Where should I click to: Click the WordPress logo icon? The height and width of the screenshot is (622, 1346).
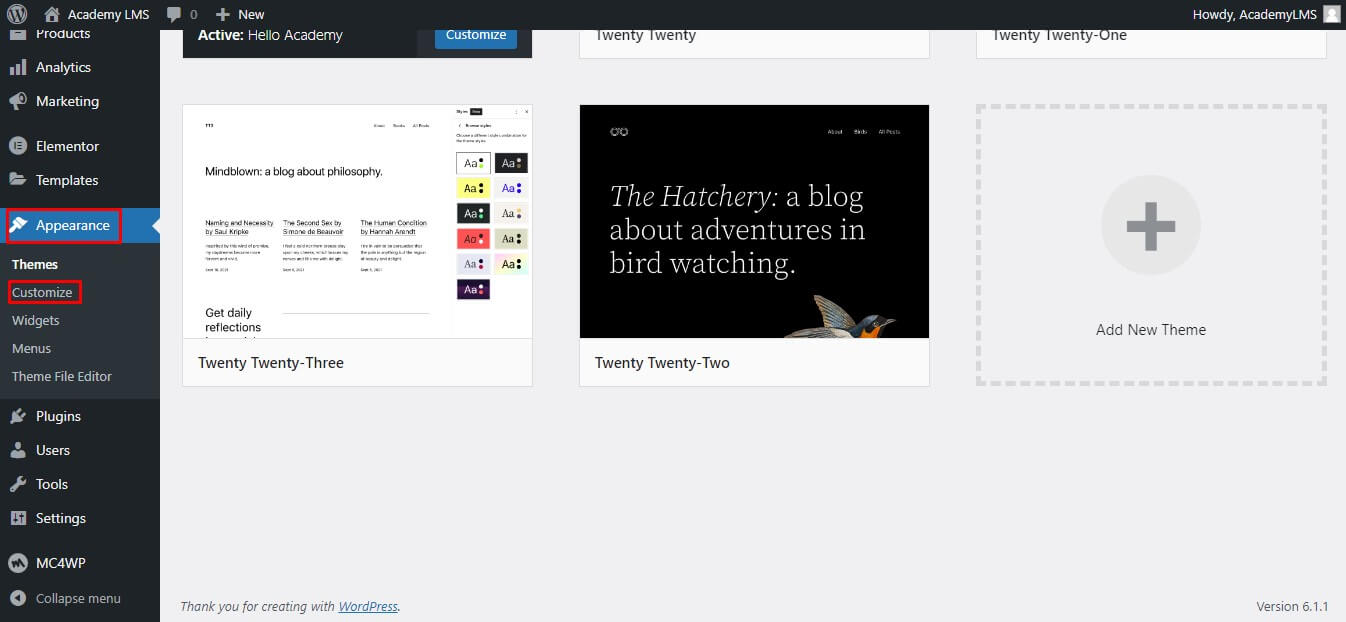pyautogui.click(x=17, y=14)
